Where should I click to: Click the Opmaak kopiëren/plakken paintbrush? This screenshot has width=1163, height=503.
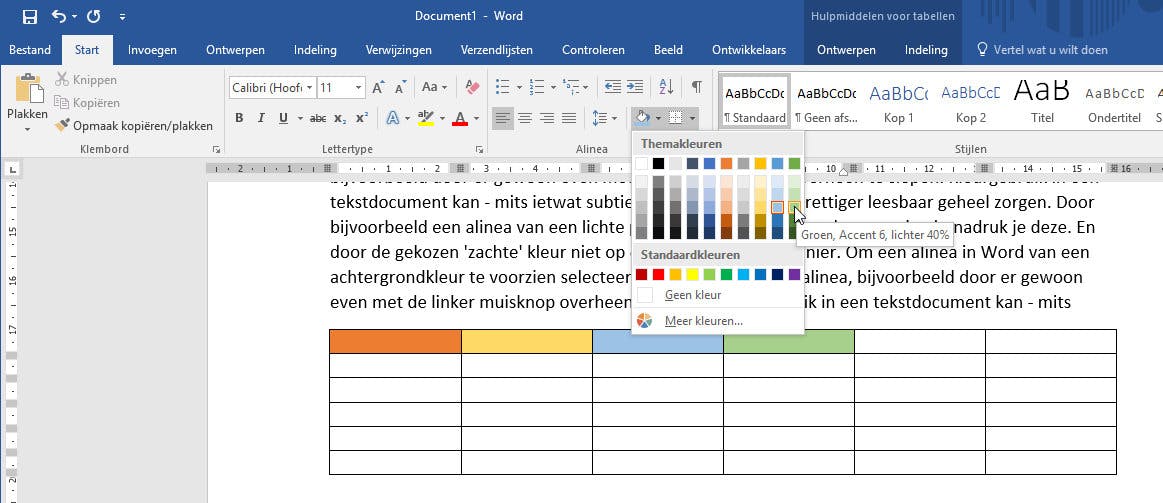click(134, 125)
